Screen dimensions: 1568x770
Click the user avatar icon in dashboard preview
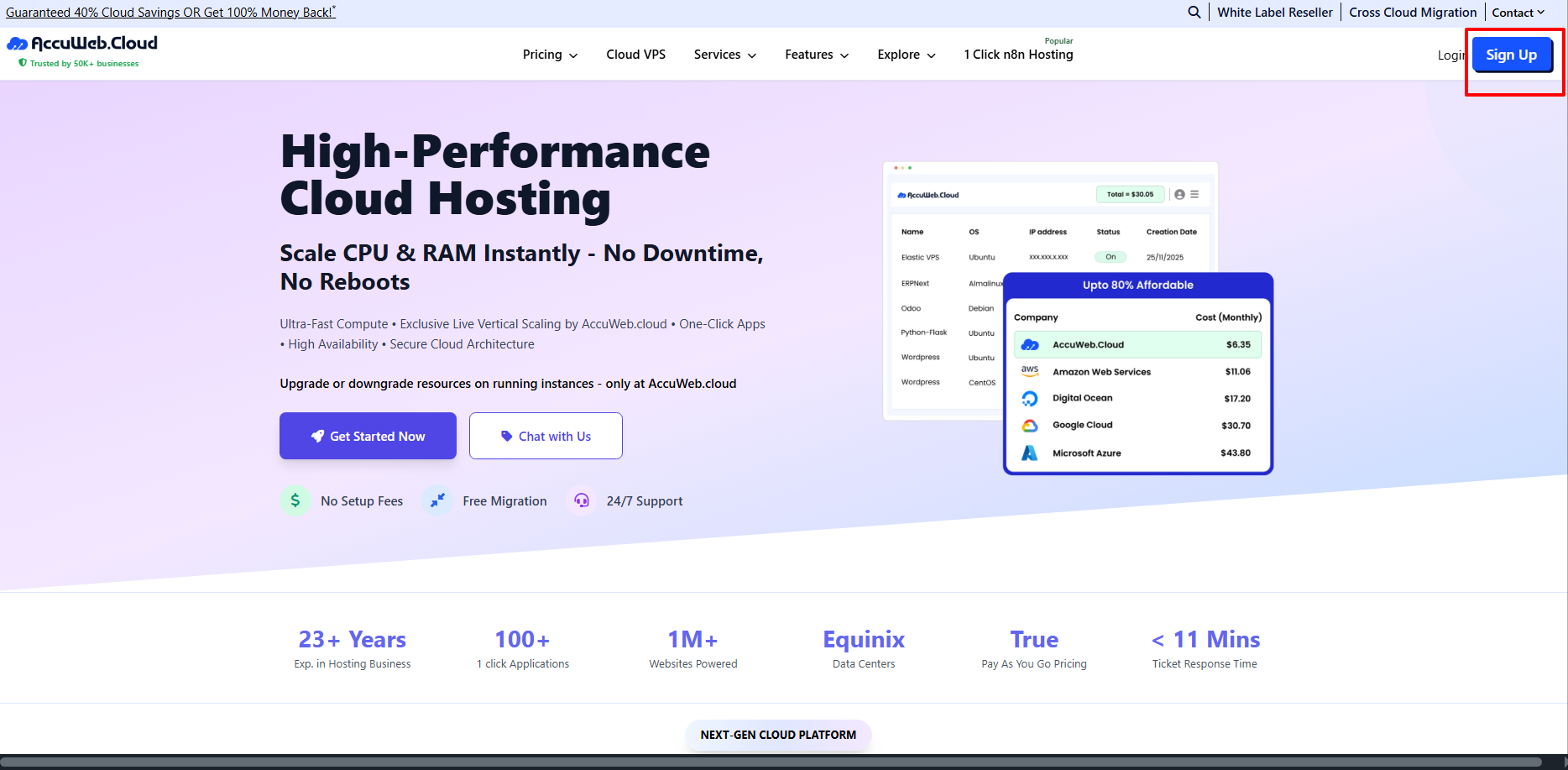[1179, 195]
